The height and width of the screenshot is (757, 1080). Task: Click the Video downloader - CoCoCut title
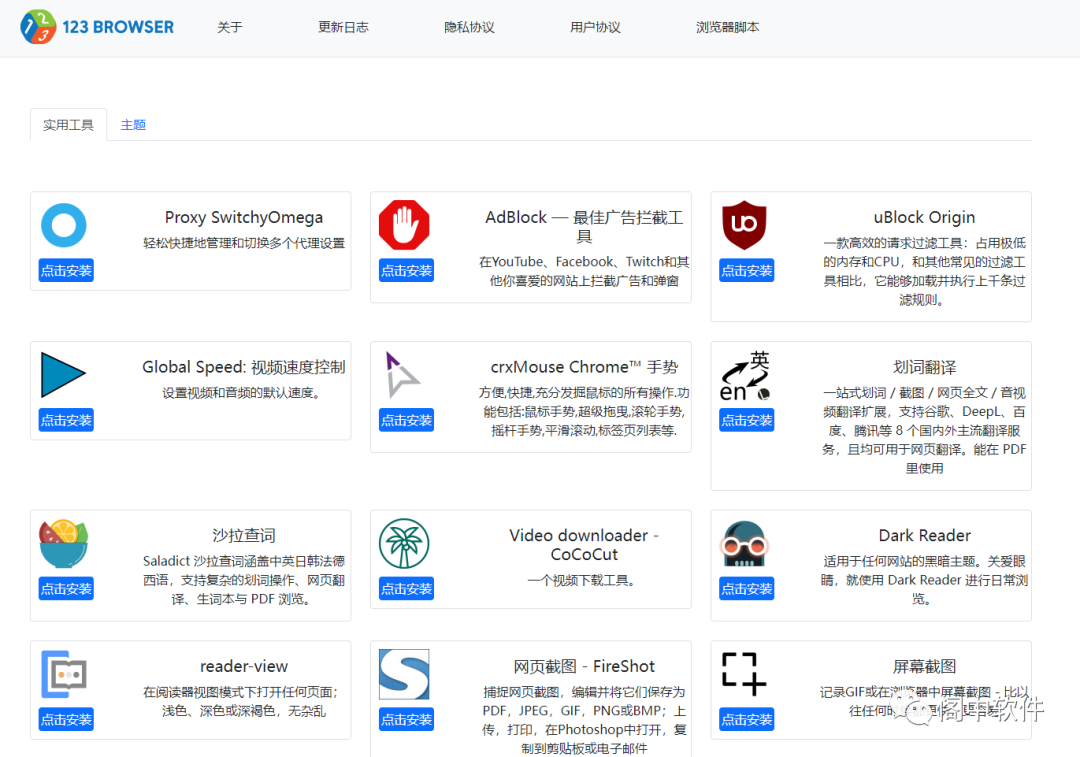pyautogui.click(x=584, y=545)
